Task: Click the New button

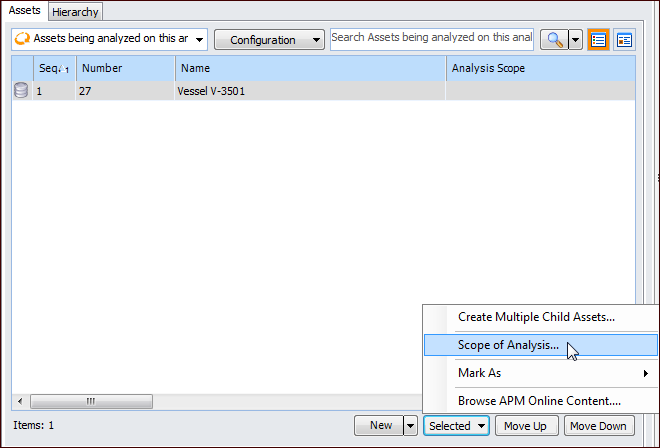Action: pos(379,426)
